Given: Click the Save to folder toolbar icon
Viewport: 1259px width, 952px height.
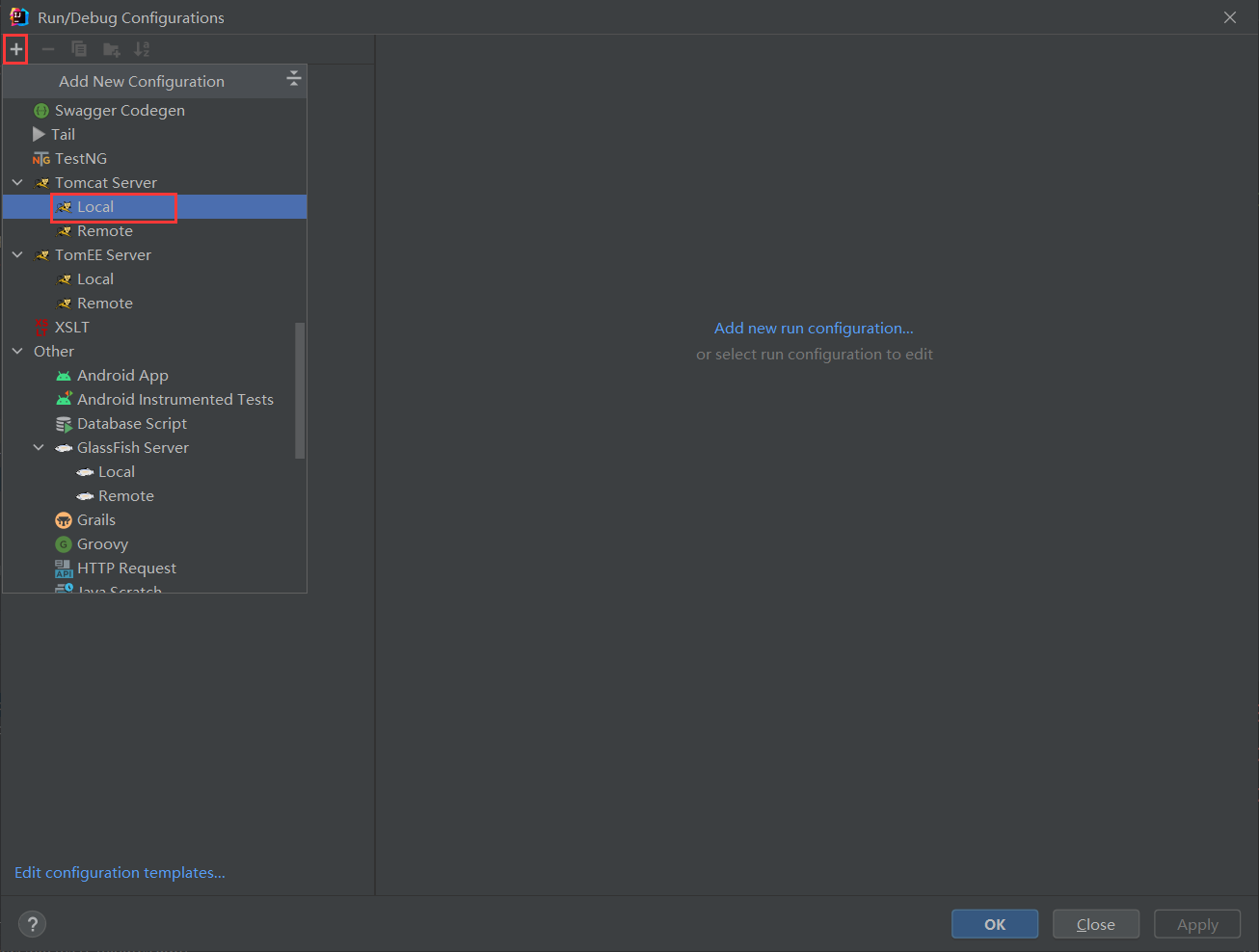Looking at the screenshot, I should click(111, 49).
